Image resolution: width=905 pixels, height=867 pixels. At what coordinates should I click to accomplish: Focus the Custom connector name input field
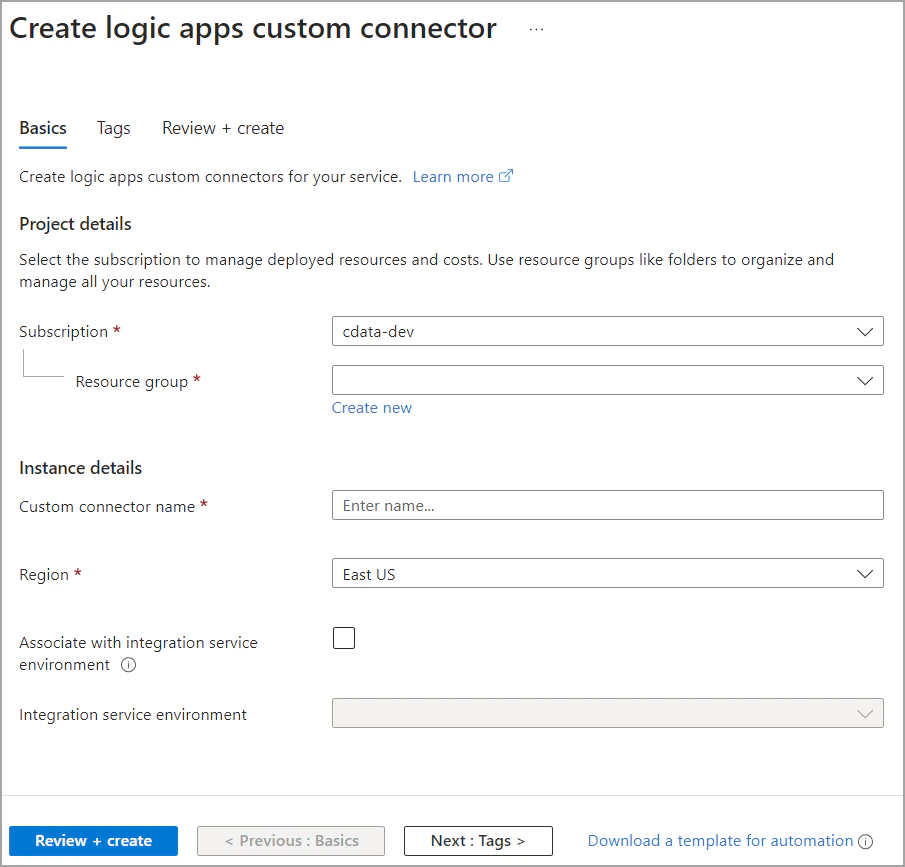pos(606,505)
